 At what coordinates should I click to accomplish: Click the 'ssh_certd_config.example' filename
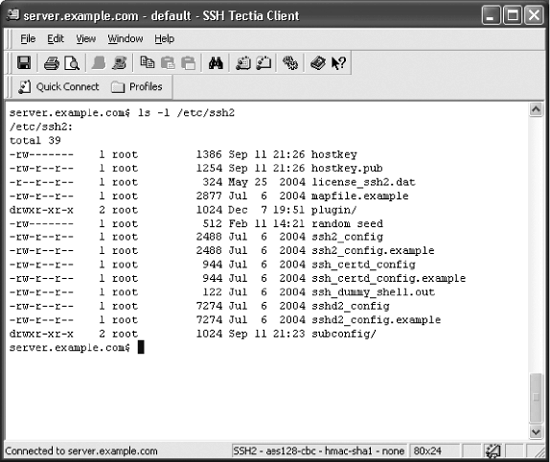tap(389, 278)
